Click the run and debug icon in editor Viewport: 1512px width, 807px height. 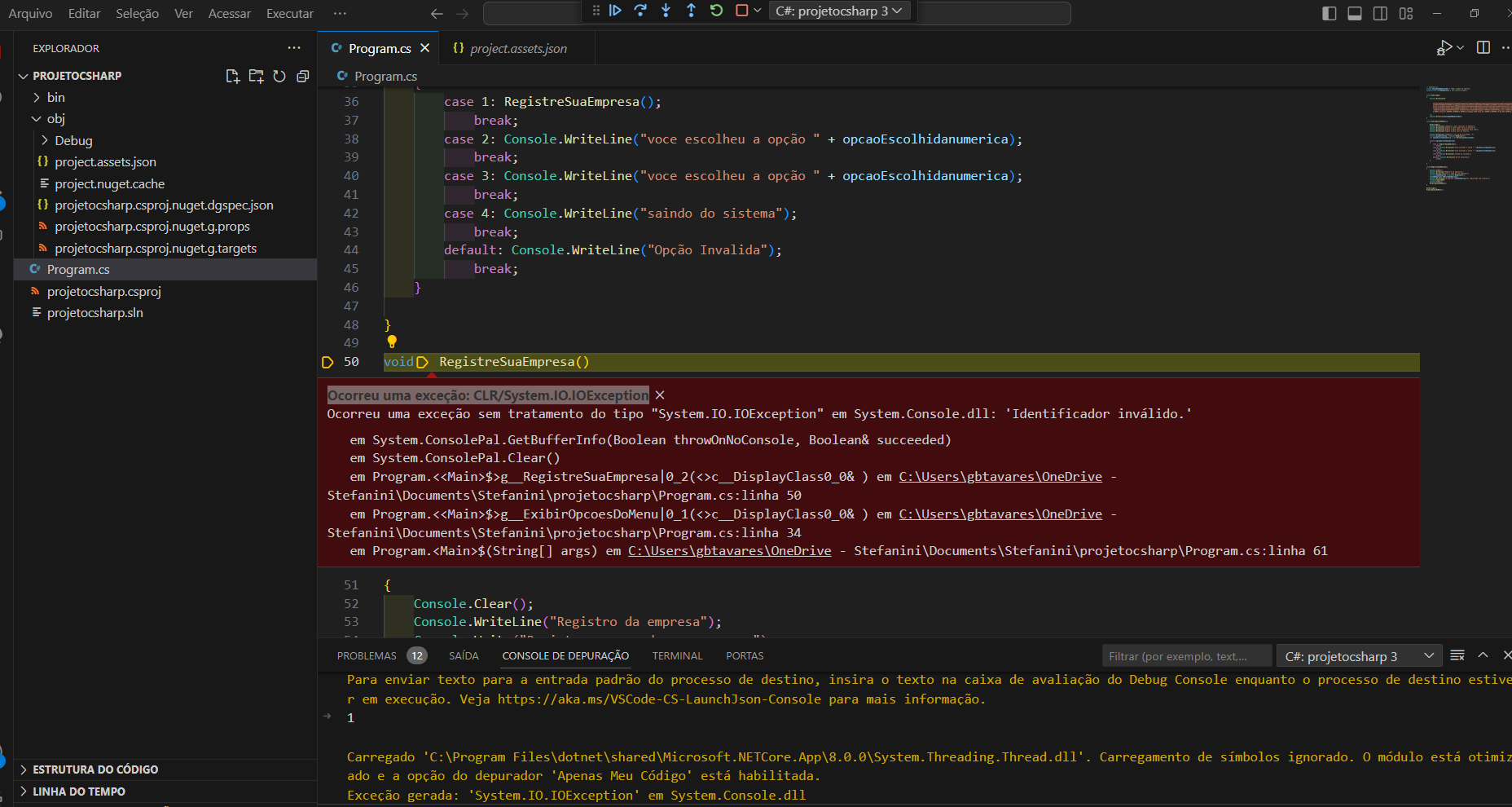tap(1444, 48)
